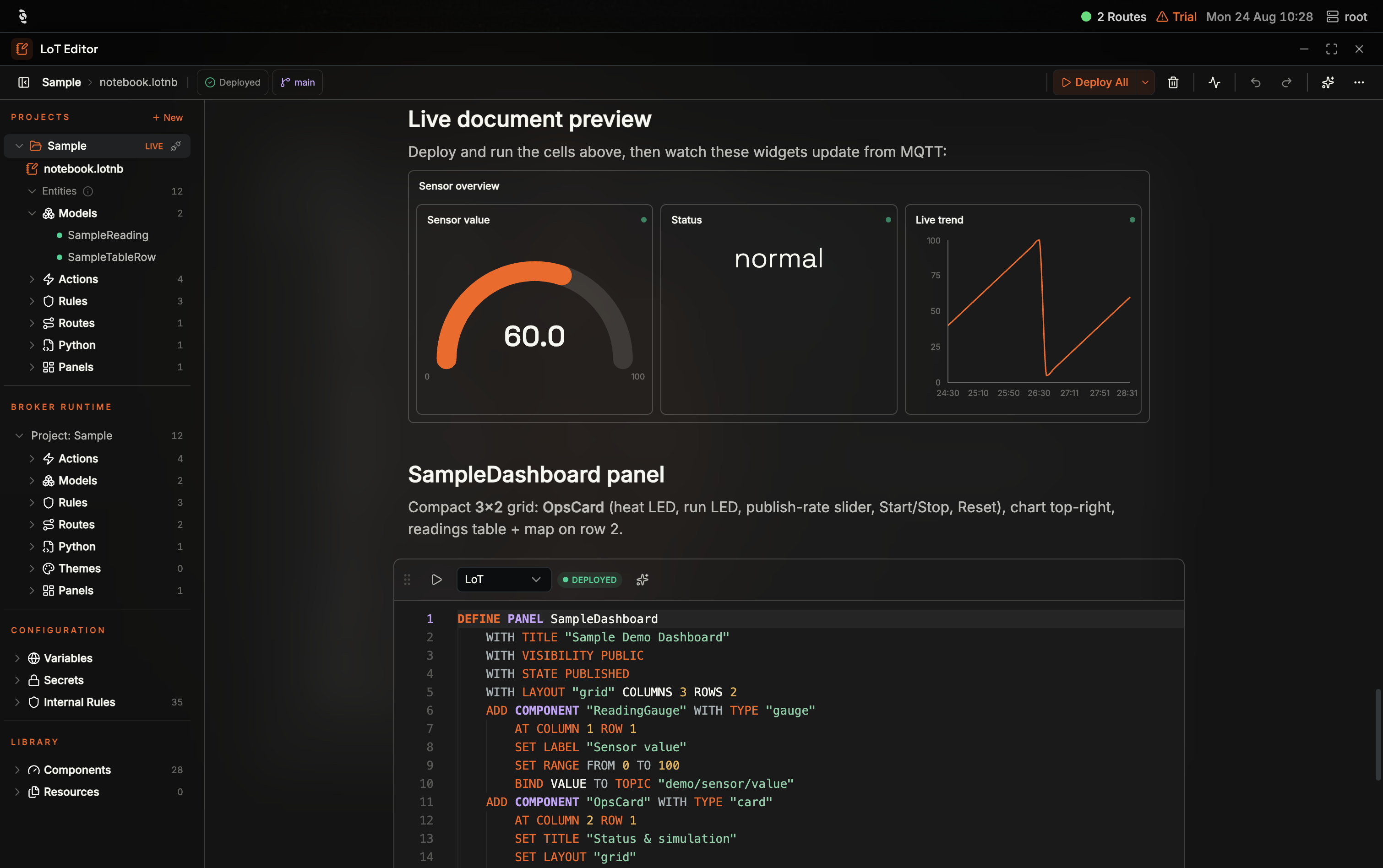This screenshot has height=868, width=1383.
Task: Click the Sensor value gauge widget
Action: click(534, 309)
